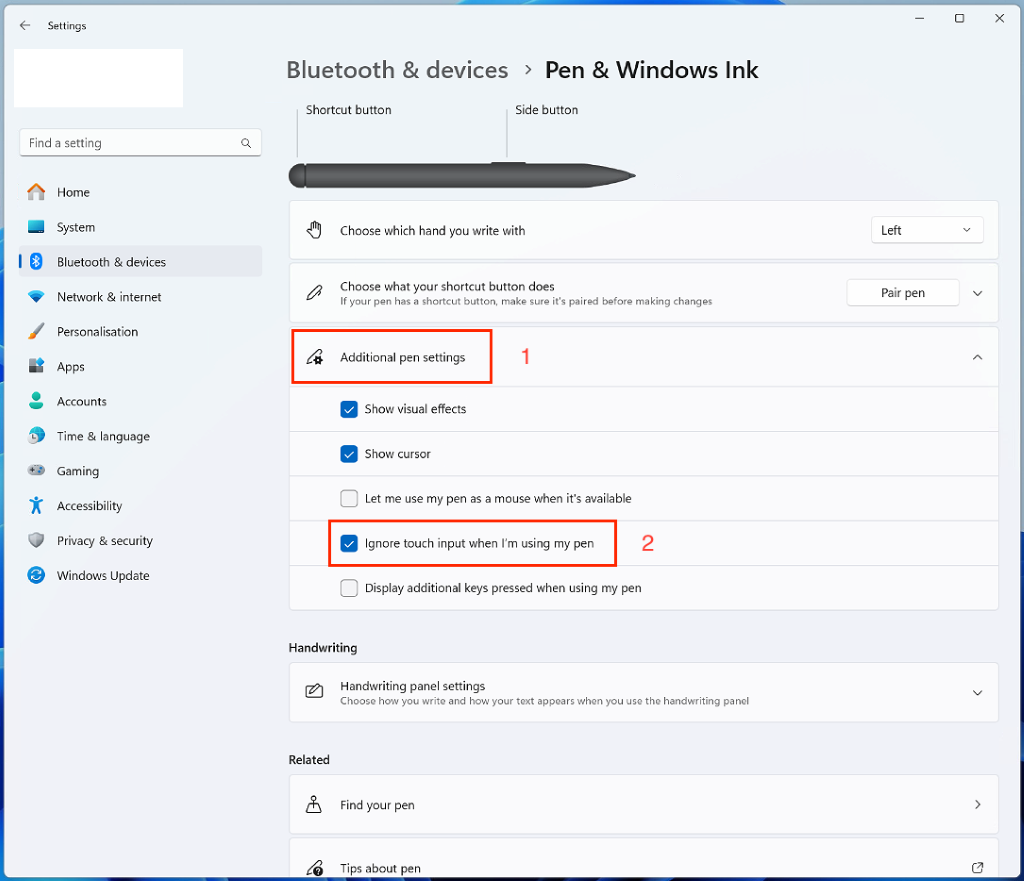The width and height of the screenshot is (1024, 881).
Task: Click the Apps sidebar entry
Action: pyautogui.click(x=140, y=366)
